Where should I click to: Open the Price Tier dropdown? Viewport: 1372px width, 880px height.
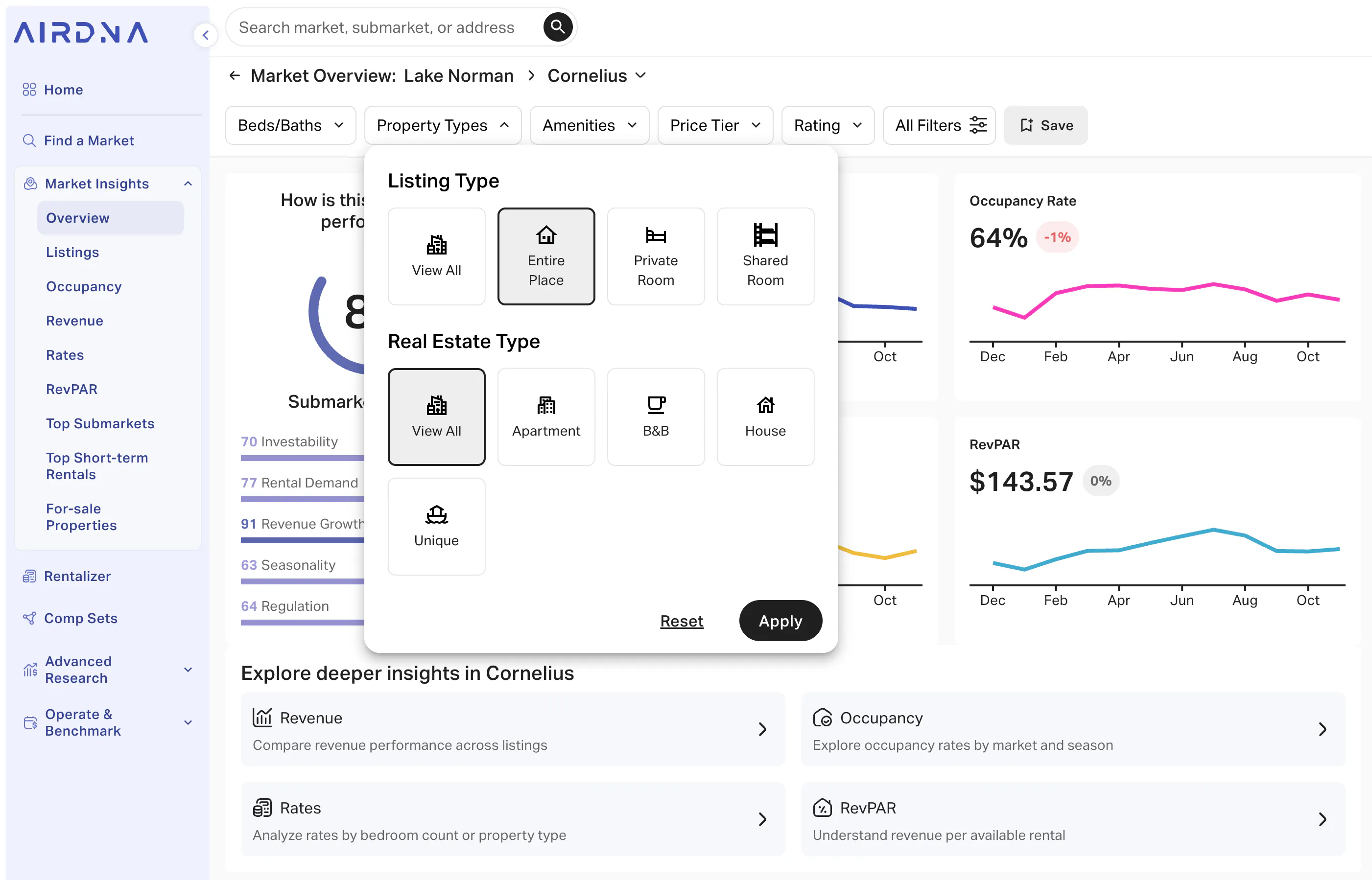pyautogui.click(x=715, y=125)
